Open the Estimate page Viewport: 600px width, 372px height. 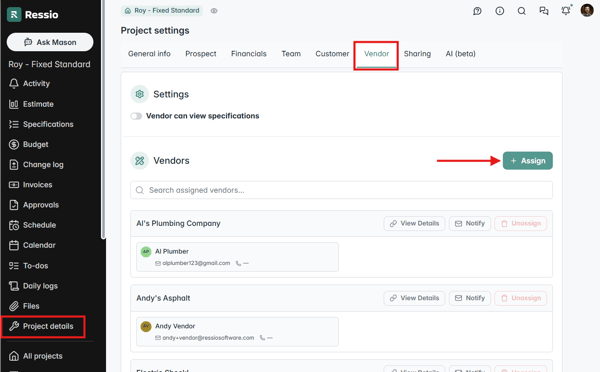click(x=31, y=104)
